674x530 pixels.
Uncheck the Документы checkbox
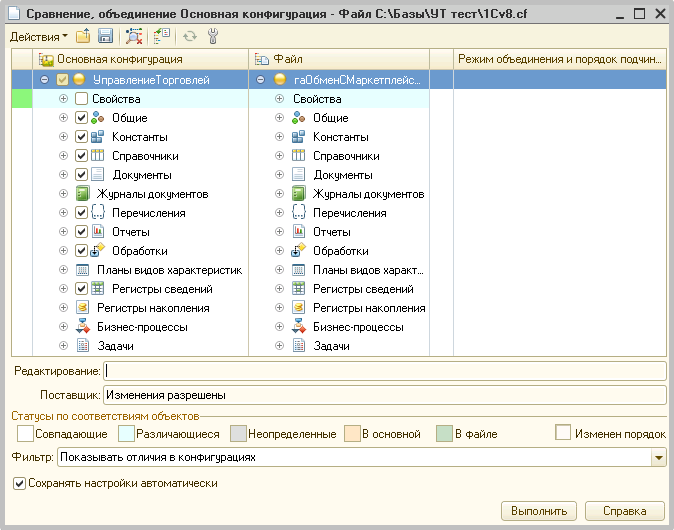click(81, 175)
